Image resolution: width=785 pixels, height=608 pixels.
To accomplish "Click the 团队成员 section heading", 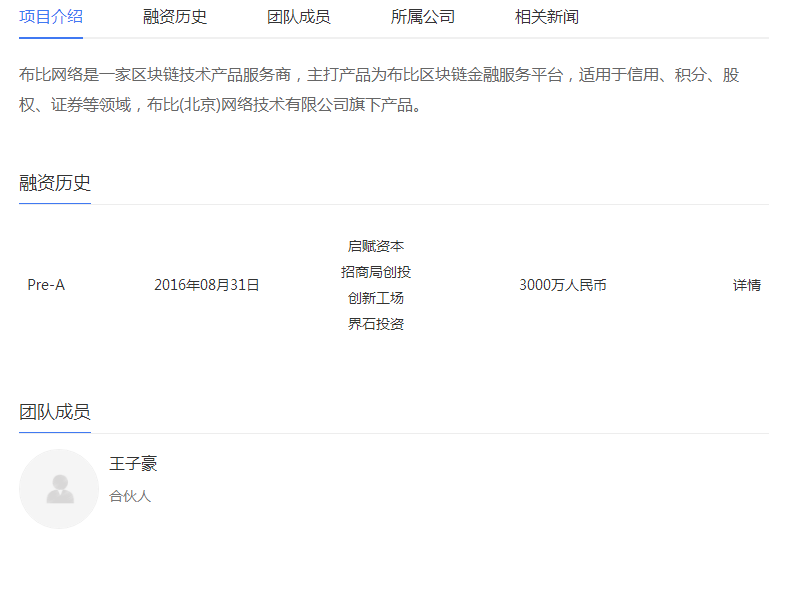I will coord(55,412).
